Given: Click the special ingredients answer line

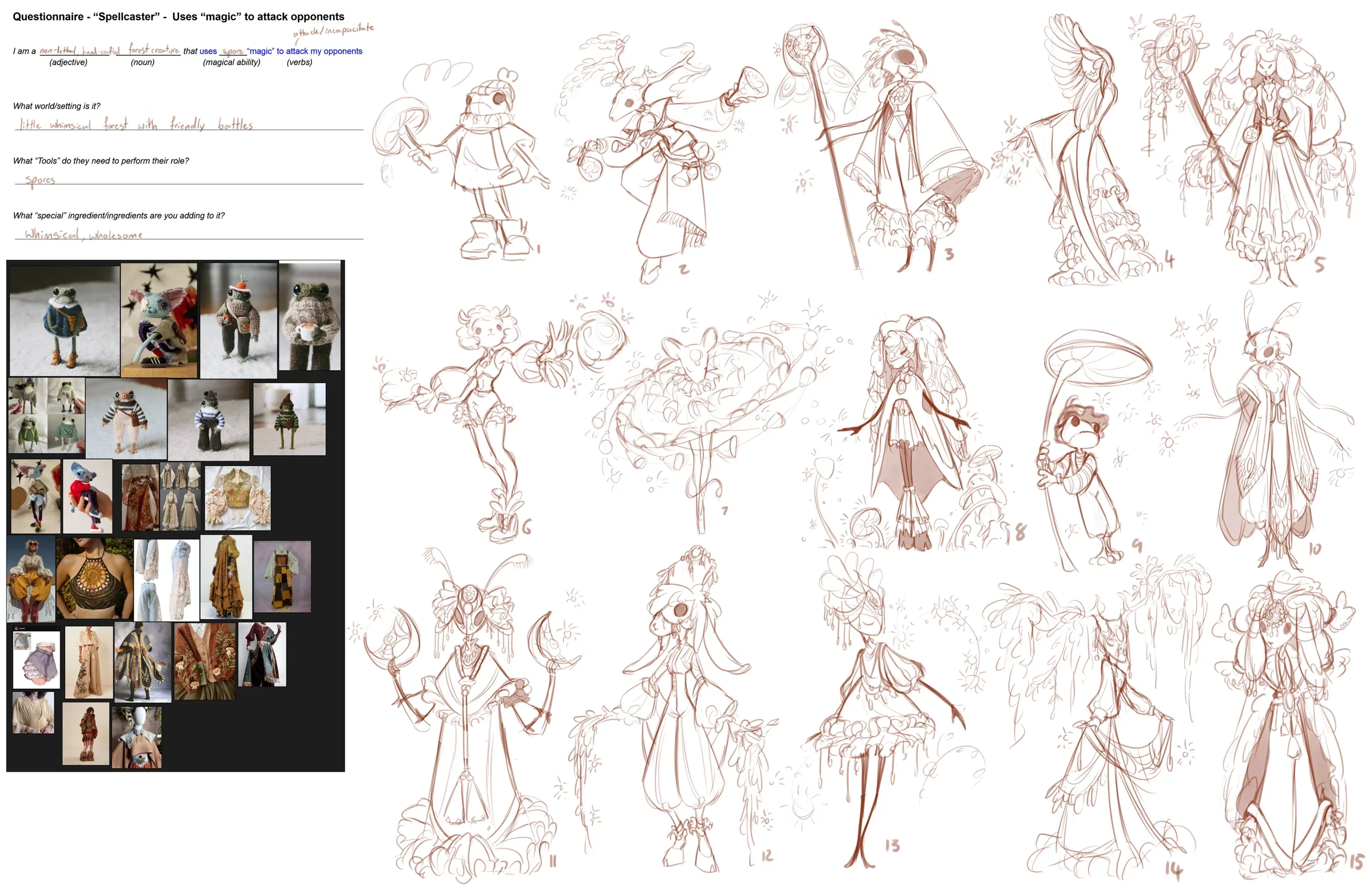Looking at the screenshot, I should point(189,234).
